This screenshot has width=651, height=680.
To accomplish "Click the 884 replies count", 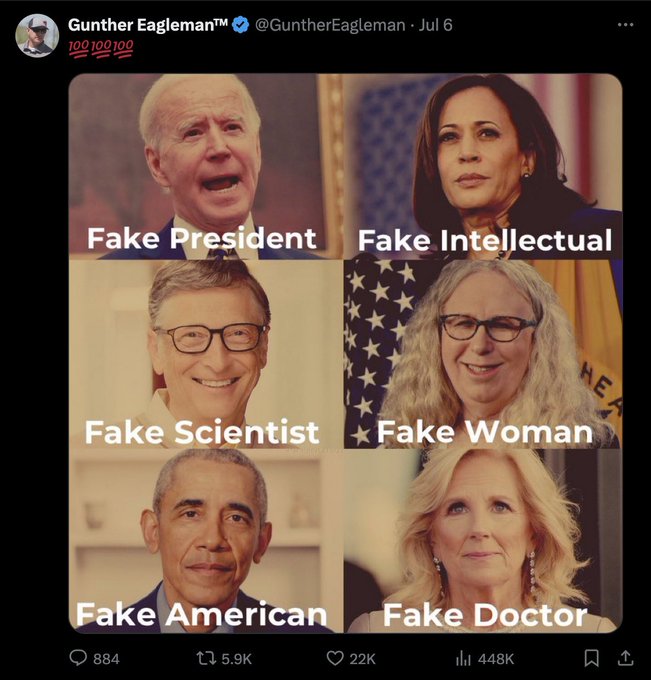I will tap(106, 658).
